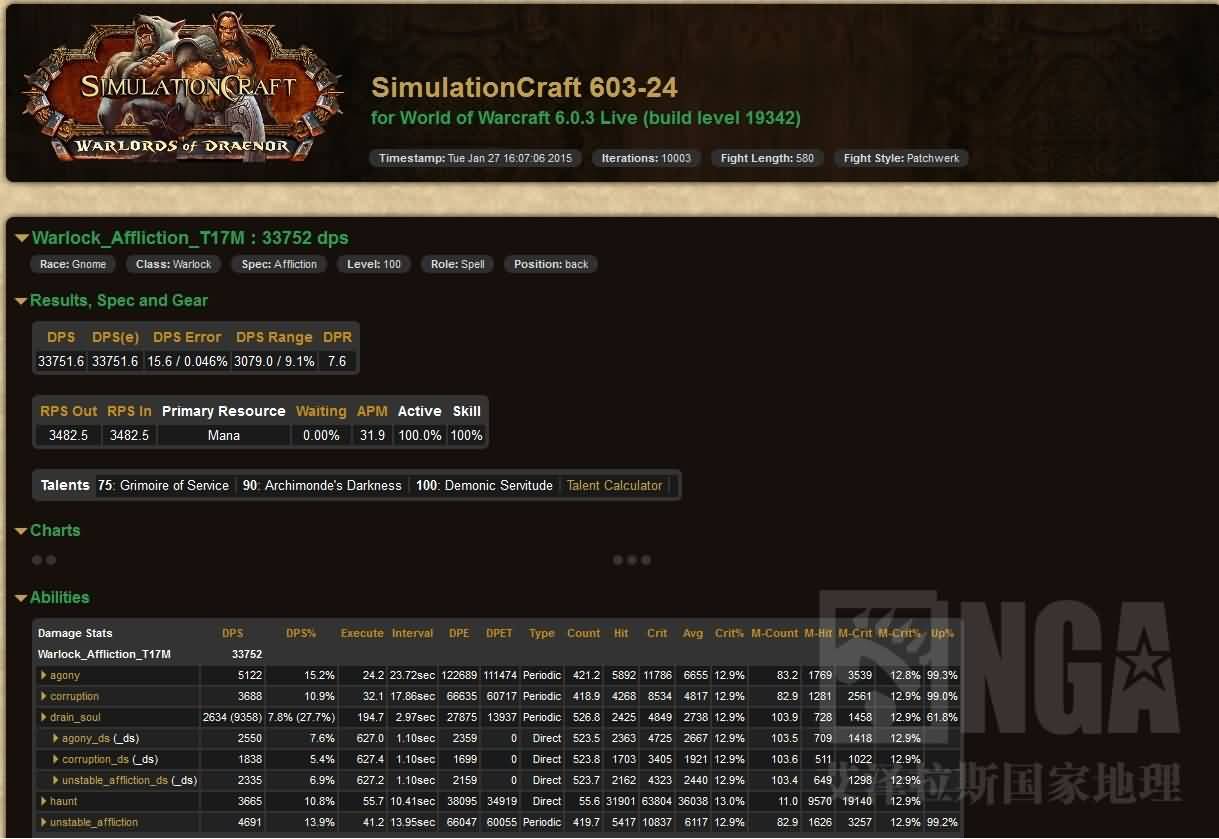Sort abilities by DPE column
This screenshot has width=1219, height=839.
coord(459,634)
